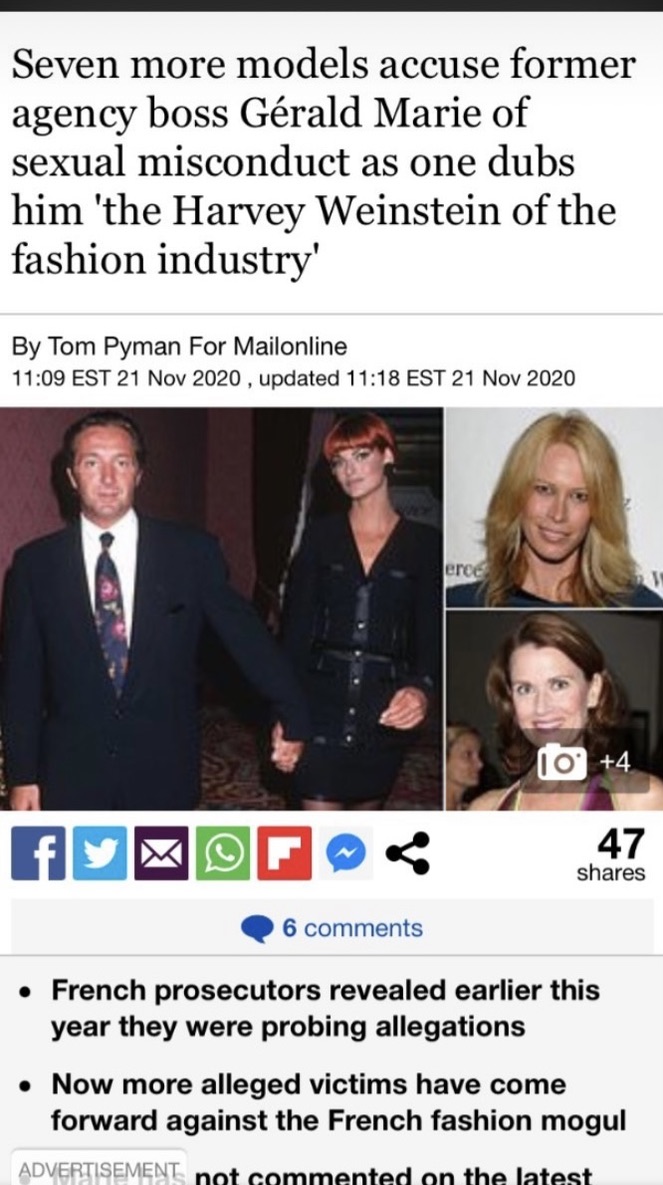The image size is (663, 1185).
Task: View blonde woman's portrait photo
Action: (x=554, y=507)
